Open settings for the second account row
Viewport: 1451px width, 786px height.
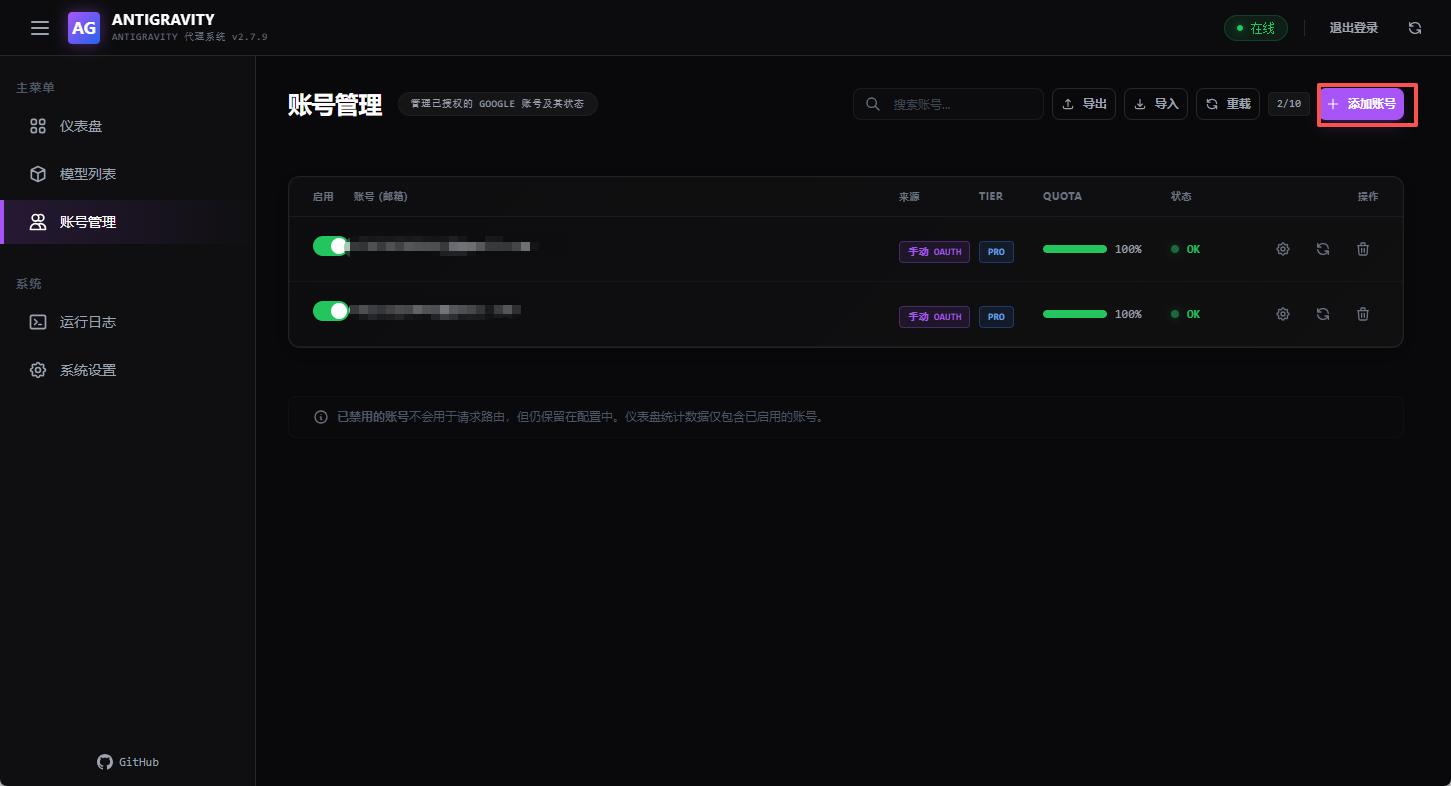pyautogui.click(x=1283, y=314)
